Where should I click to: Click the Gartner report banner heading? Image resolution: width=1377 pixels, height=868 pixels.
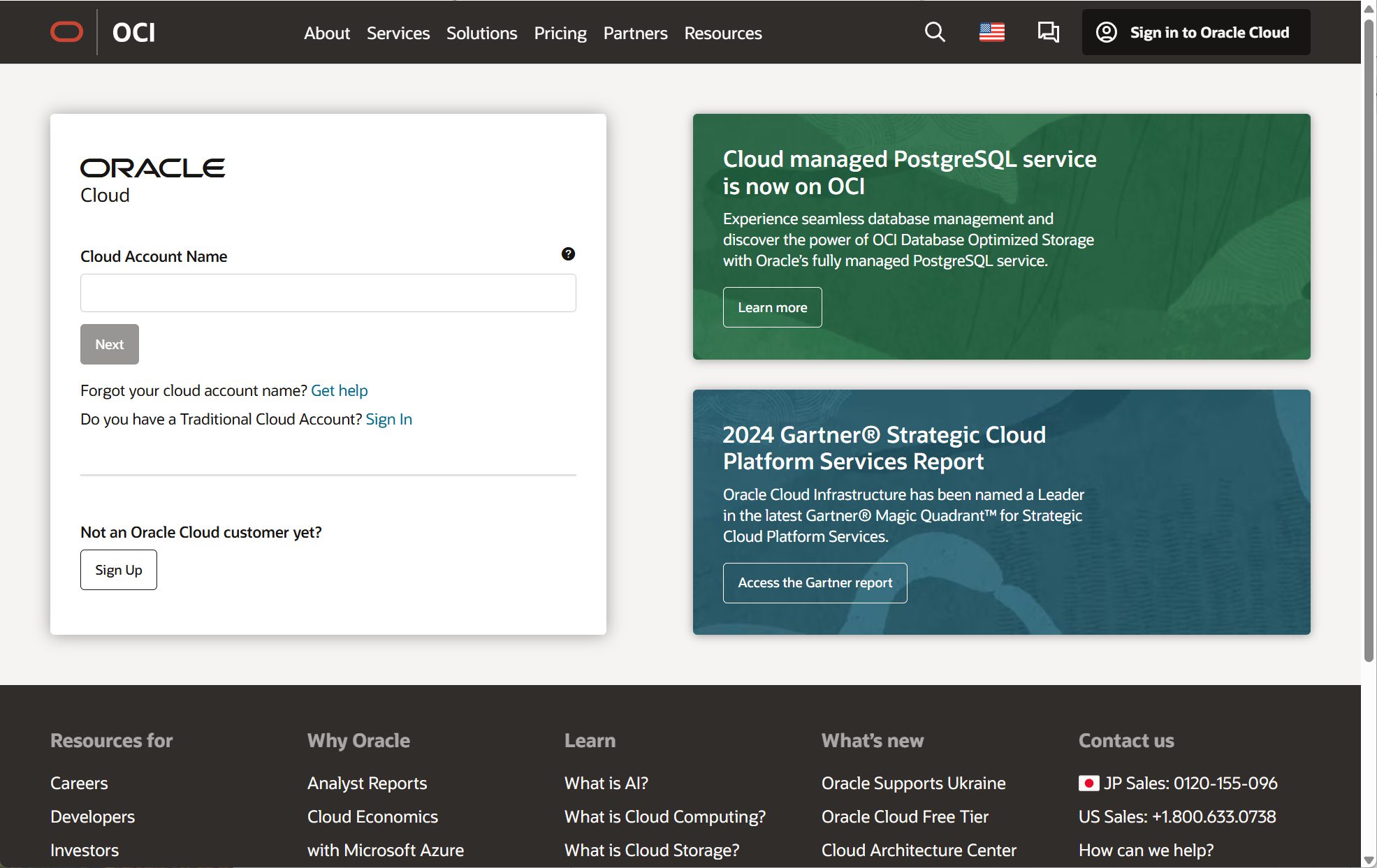[884, 448]
